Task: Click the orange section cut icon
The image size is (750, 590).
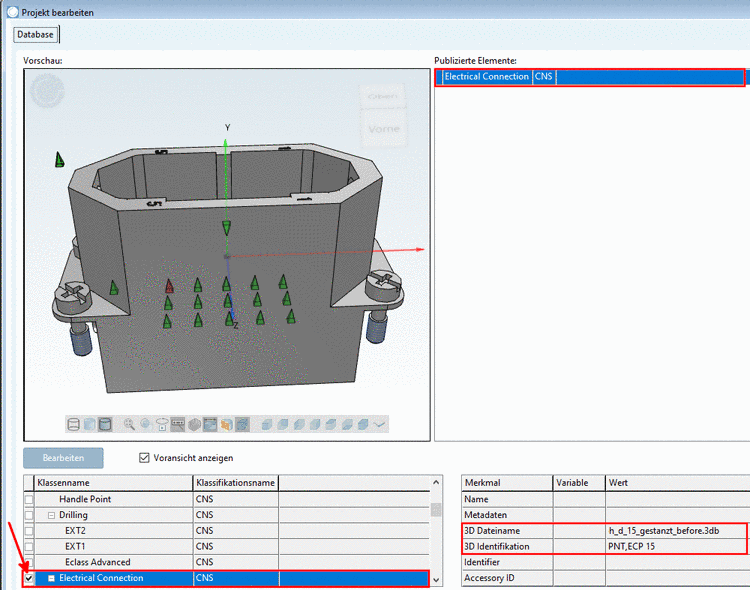Action: coord(226,424)
